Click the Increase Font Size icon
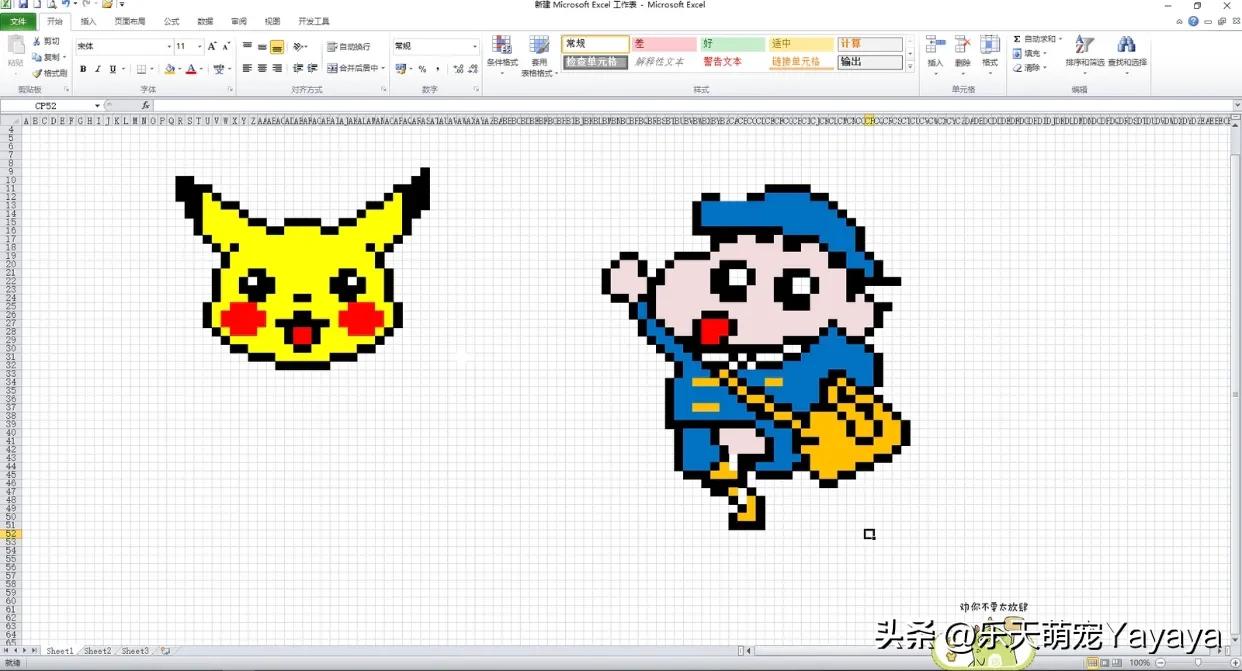This screenshot has width=1242, height=671. (212, 46)
